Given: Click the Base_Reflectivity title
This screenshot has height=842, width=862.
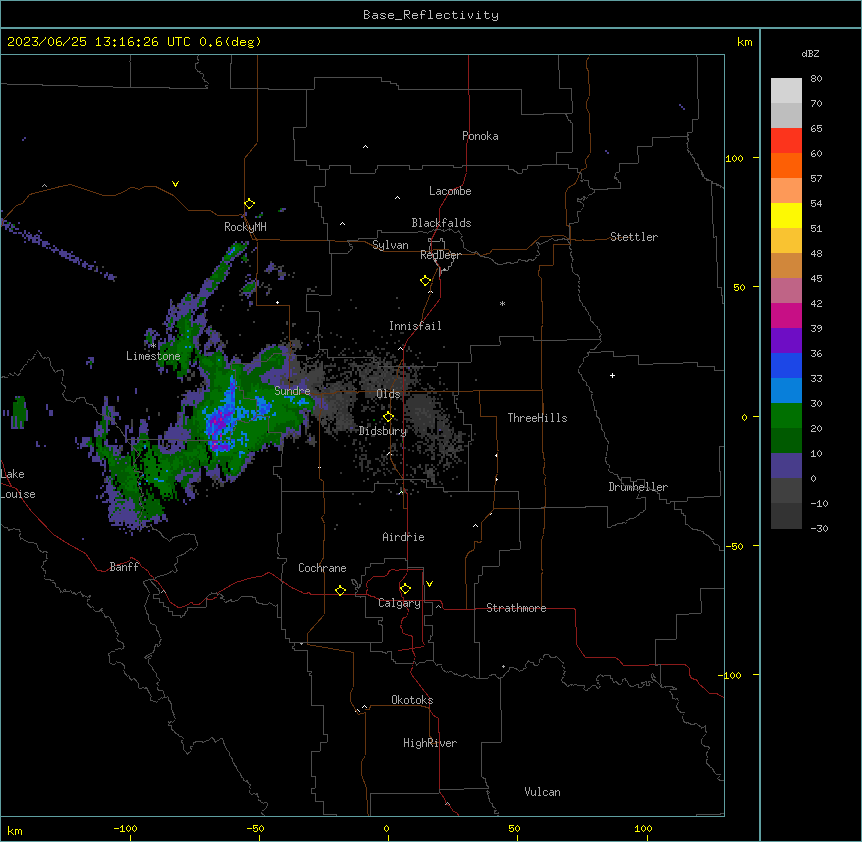Looking at the screenshot, I should [431, 15].
